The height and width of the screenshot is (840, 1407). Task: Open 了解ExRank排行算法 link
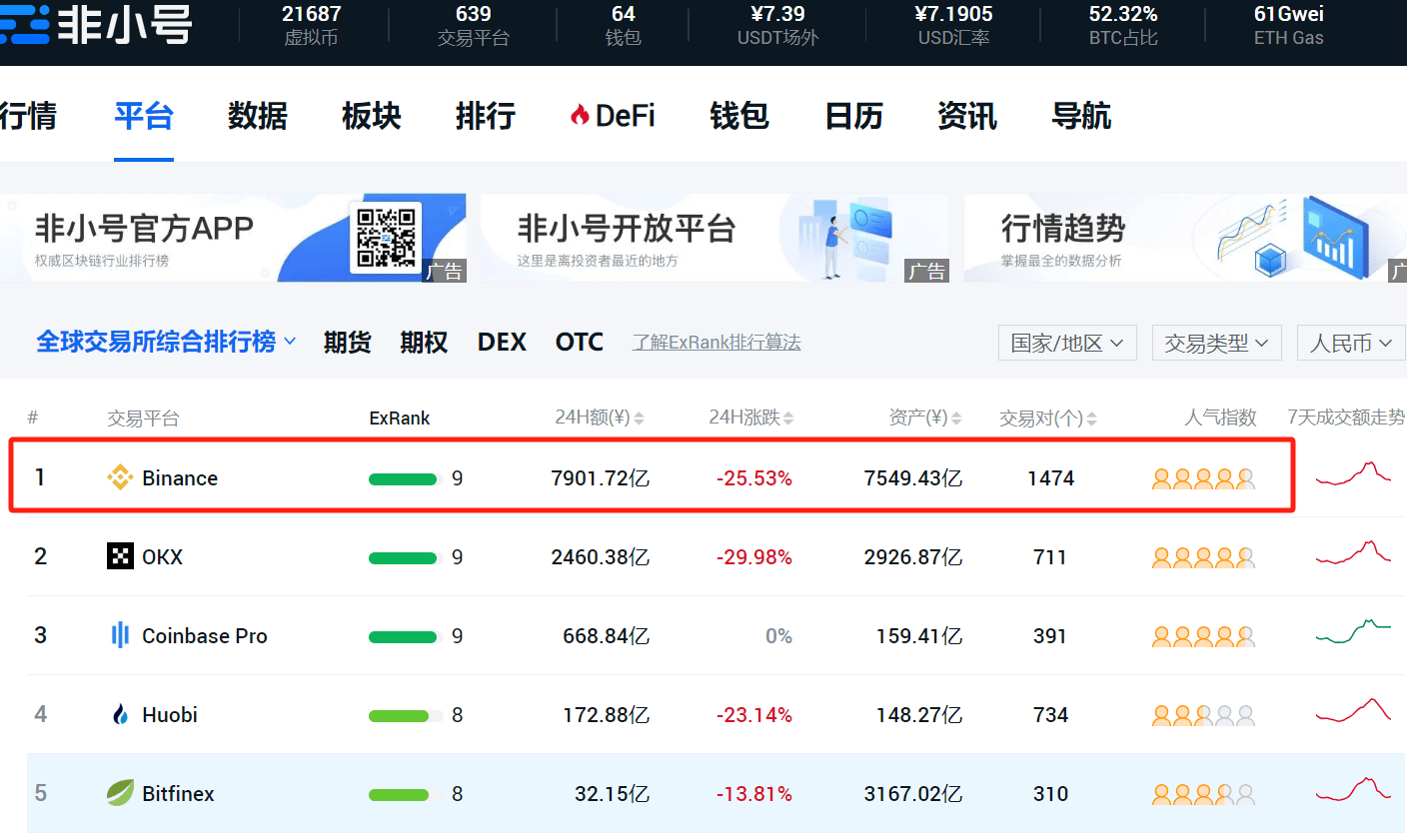(716, 343)
